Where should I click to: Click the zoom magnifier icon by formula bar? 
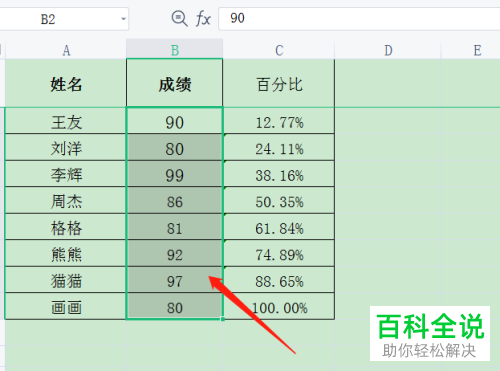click(179, 18)
